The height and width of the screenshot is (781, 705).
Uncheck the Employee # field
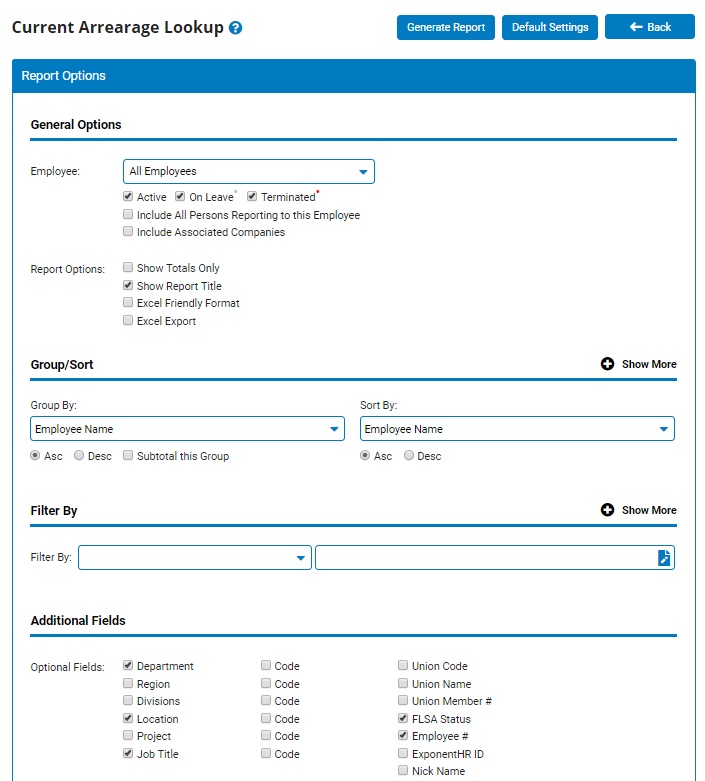pyautogui.click(x=403, y=735)
